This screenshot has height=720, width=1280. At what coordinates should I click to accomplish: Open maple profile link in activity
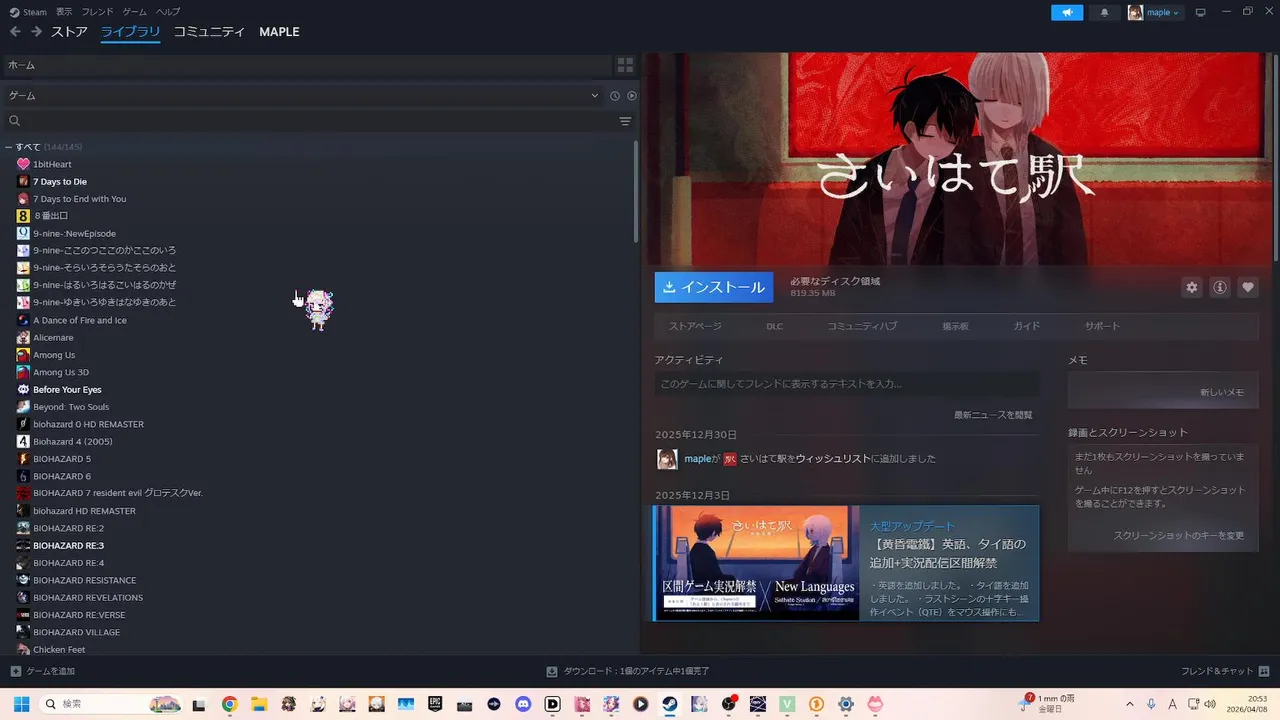point(697,459)
